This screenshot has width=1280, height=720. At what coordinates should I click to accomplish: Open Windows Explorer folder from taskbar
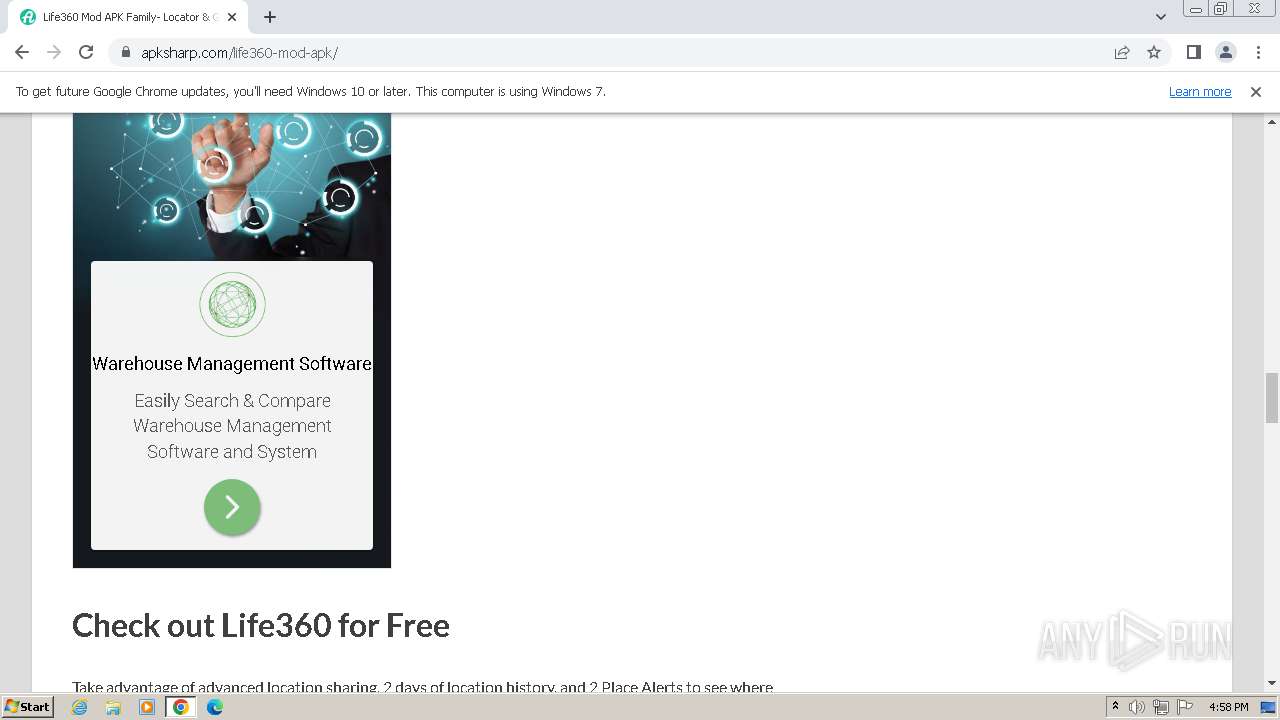click(x=113, y=707)
